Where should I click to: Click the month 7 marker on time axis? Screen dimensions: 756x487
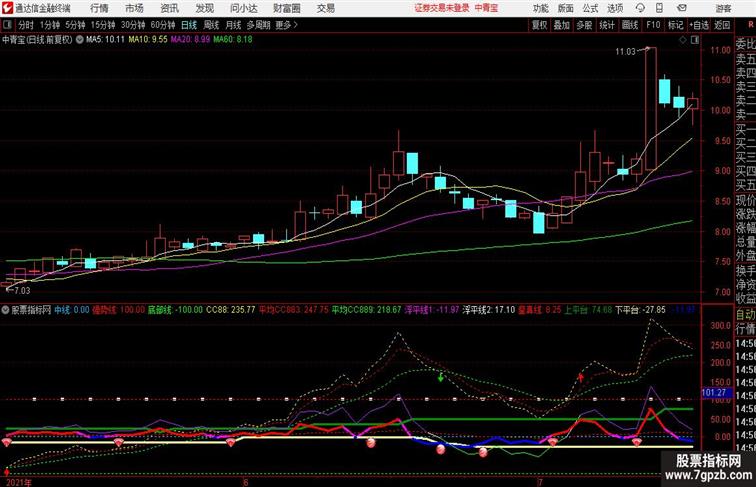click(x=540, y=482)
